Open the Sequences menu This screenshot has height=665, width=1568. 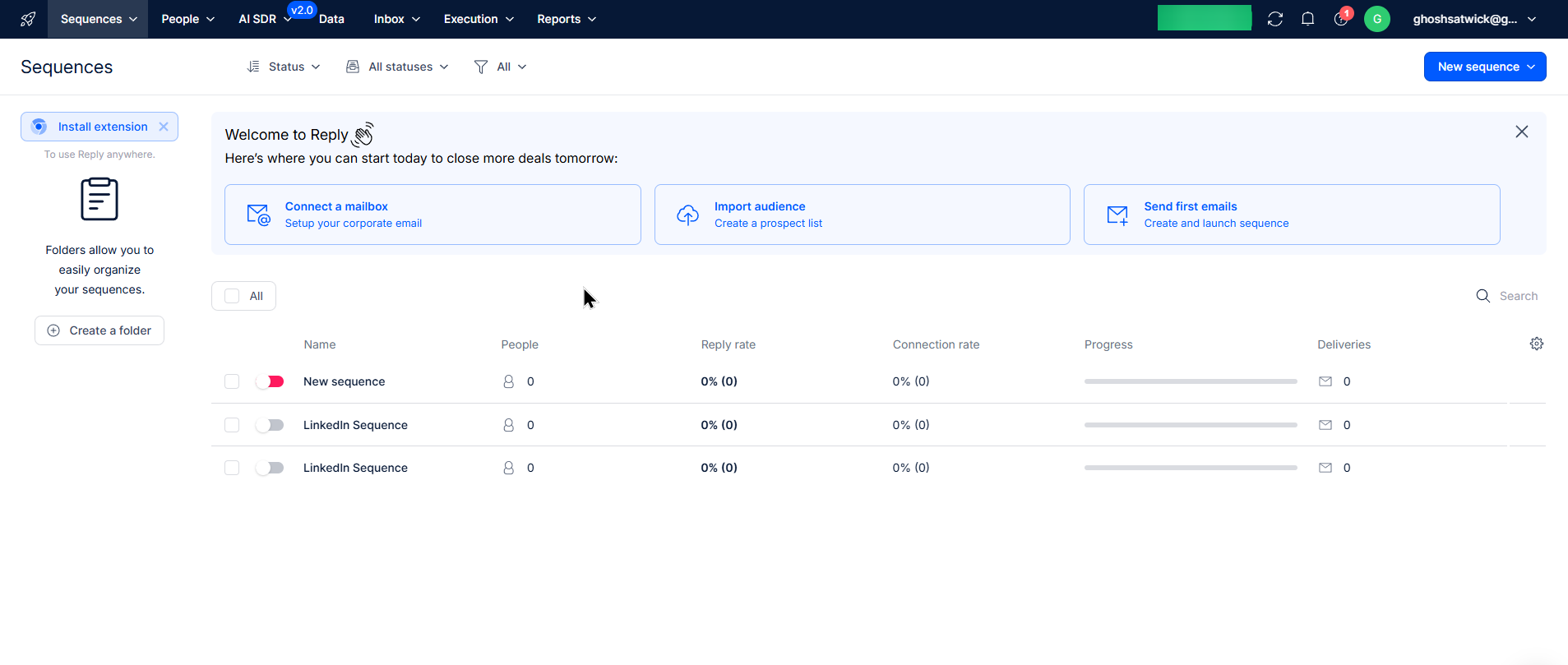[98, 19]
